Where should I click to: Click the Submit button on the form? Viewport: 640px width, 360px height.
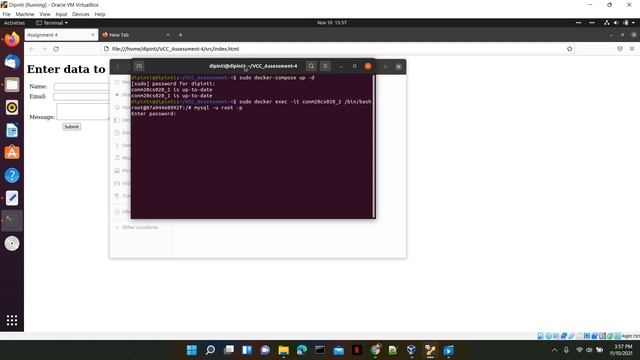71,127
